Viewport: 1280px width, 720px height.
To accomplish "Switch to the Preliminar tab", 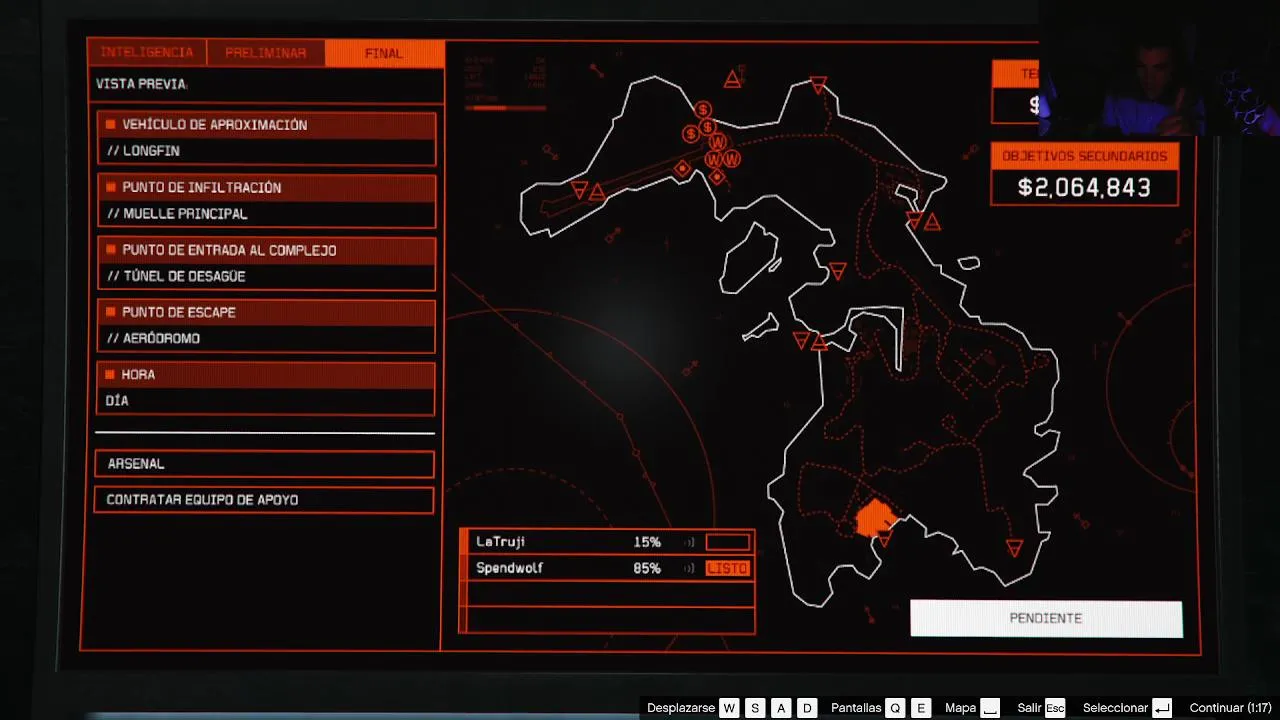I will click(265, 53).
